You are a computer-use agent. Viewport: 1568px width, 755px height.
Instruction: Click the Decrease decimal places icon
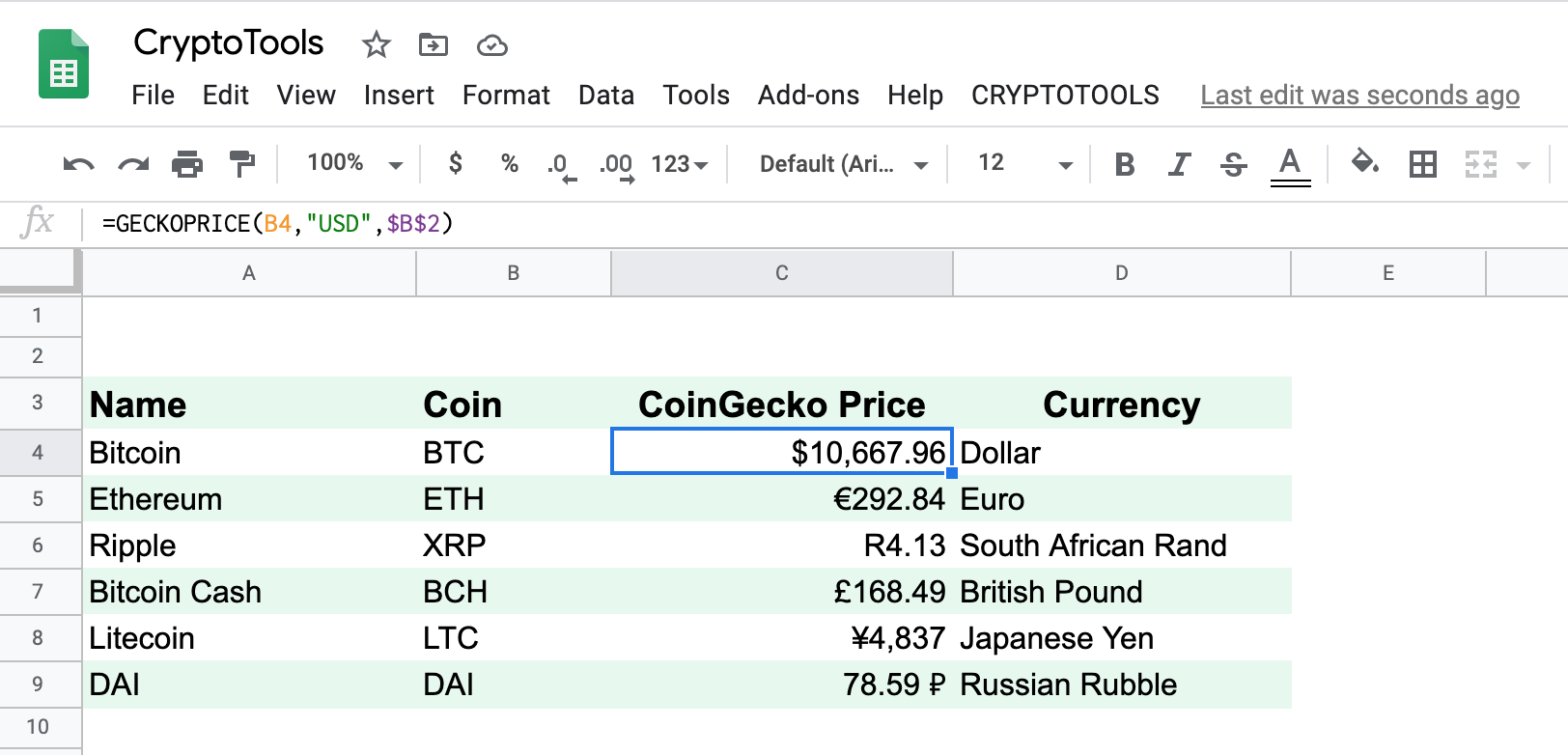[x=561, y=165]
